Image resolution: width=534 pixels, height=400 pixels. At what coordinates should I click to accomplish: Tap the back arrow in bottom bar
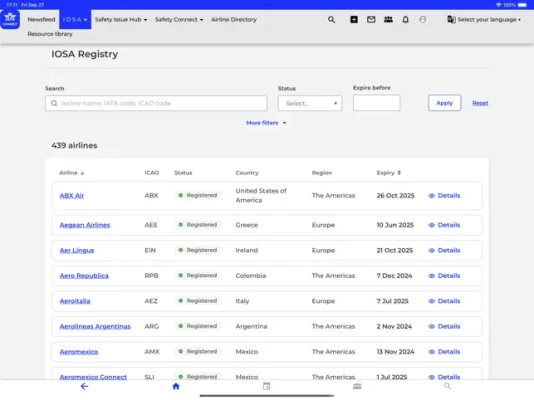click(x=84, y=386)
